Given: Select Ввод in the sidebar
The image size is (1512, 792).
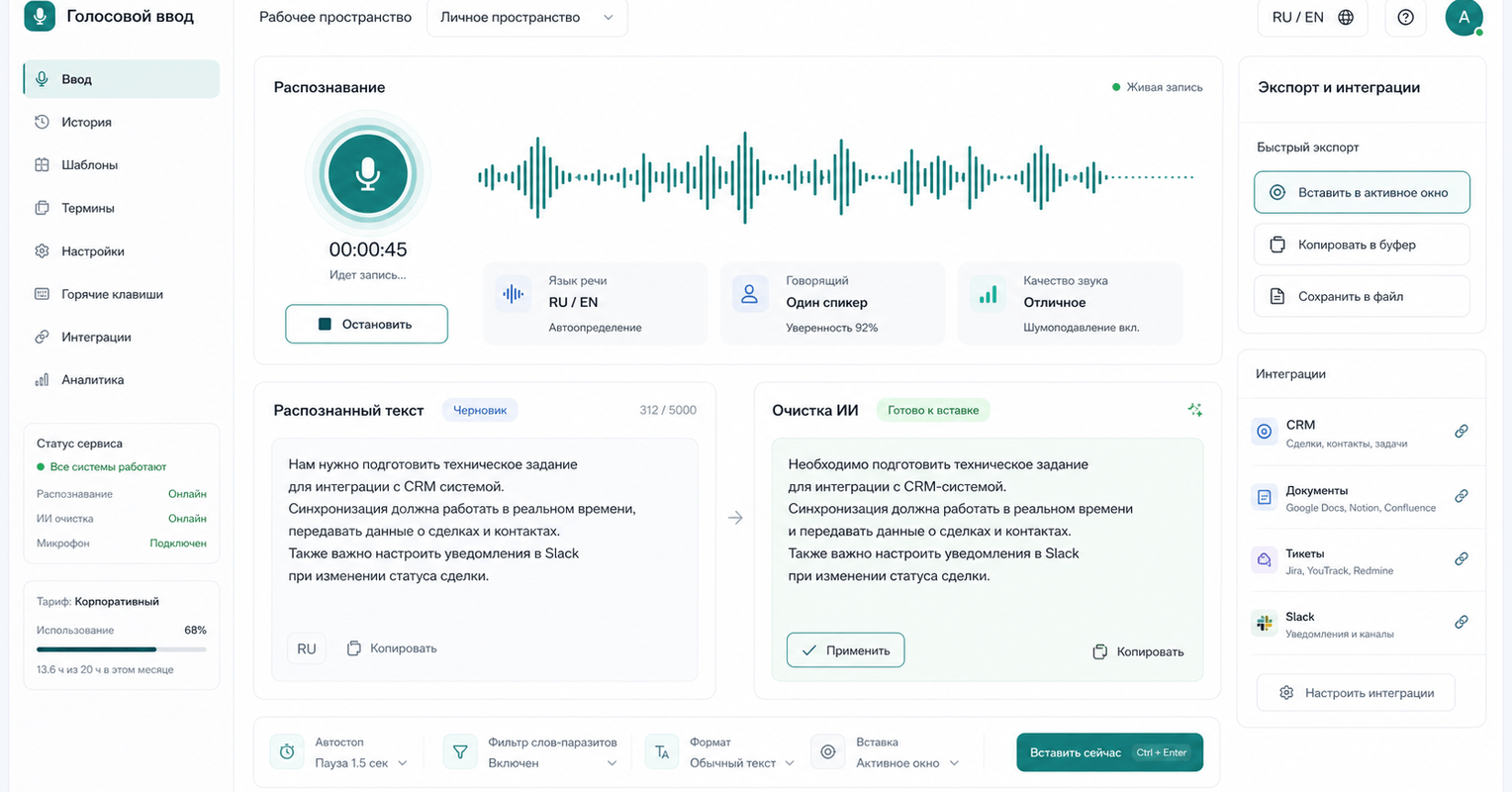Looking at the screenshot, I should pyautogui.click(x=122, y=79).
